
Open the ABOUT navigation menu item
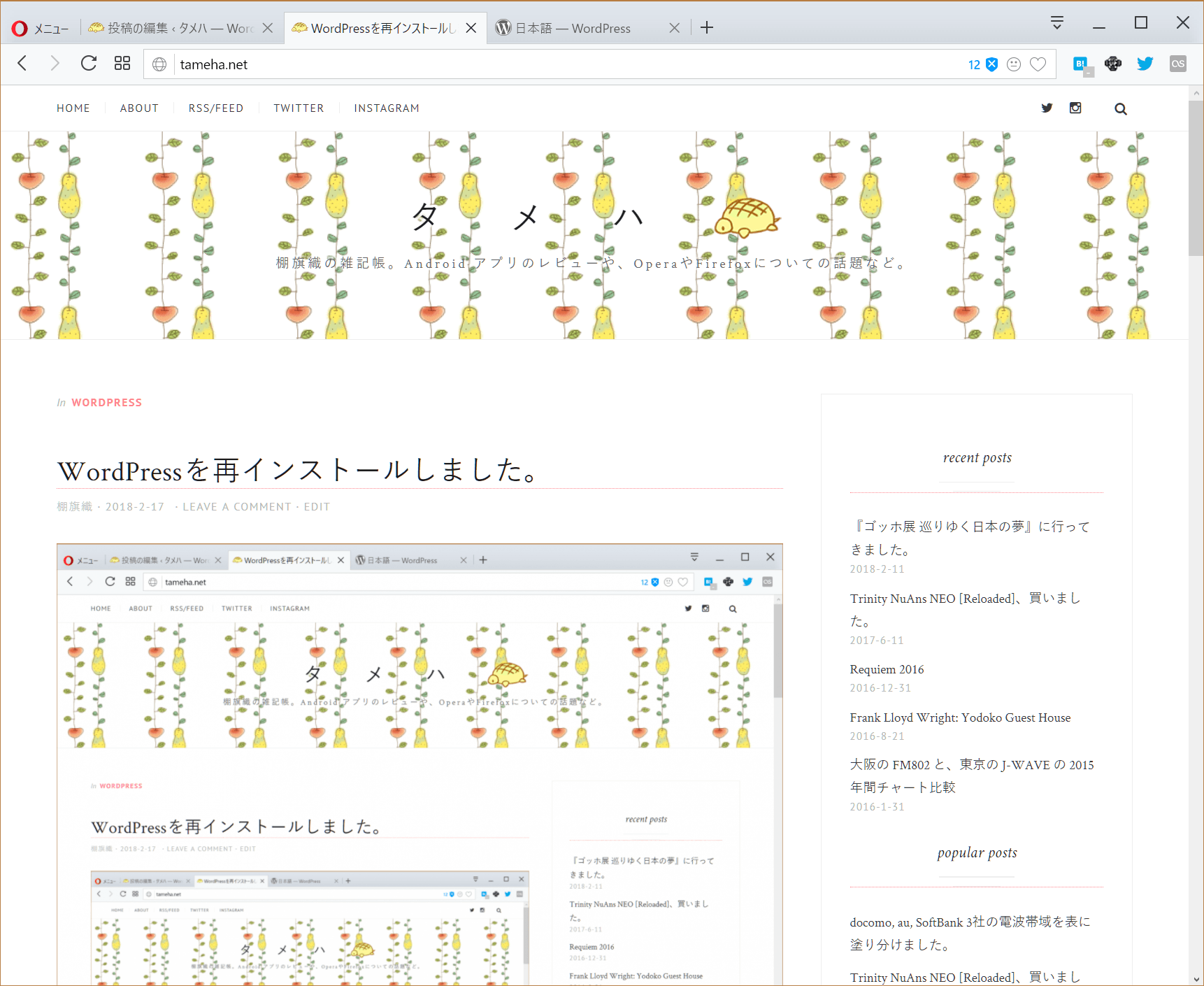pyautogui.click(x=139, y=108)
